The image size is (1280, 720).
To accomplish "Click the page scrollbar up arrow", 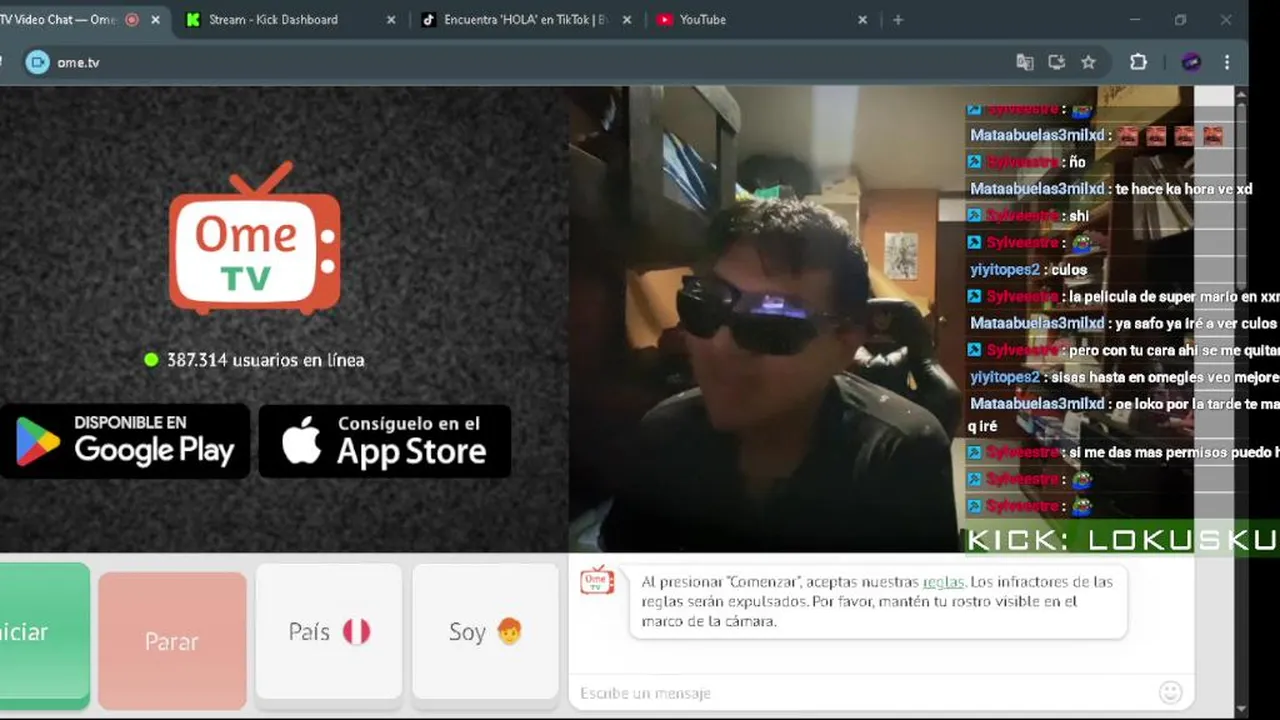I will (x=1241, y=95).
